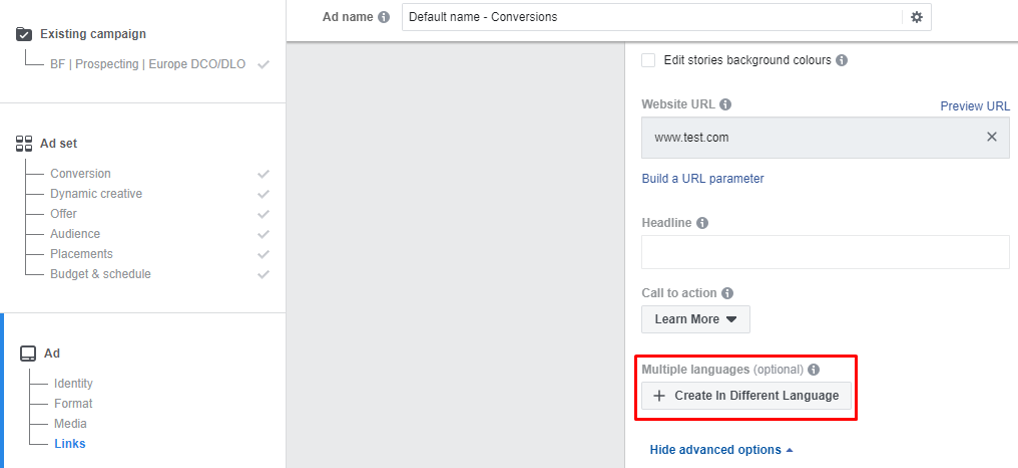1018x468 pixels.
Task: Open the Learn More call to action dropdown
Action: point(695,319)
